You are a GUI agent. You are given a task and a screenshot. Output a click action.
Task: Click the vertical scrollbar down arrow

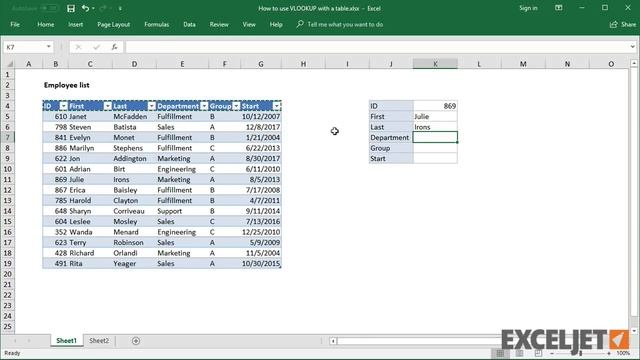634,330
